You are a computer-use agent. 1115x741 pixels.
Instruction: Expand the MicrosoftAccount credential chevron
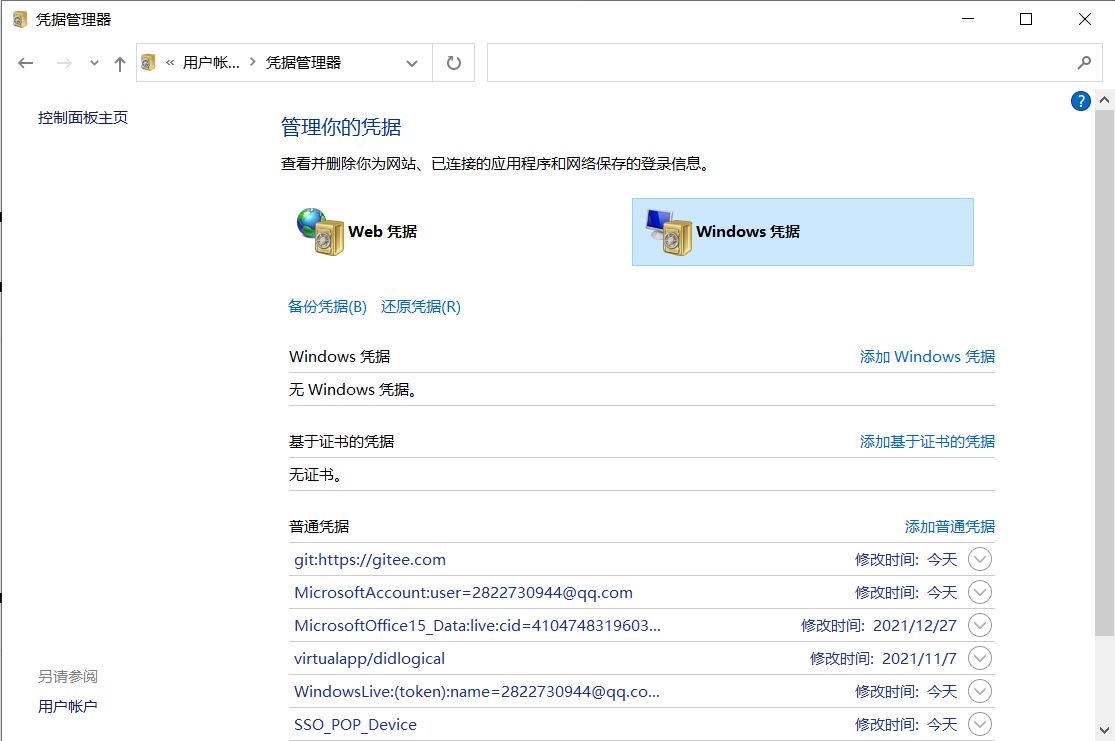coord(980,592)
